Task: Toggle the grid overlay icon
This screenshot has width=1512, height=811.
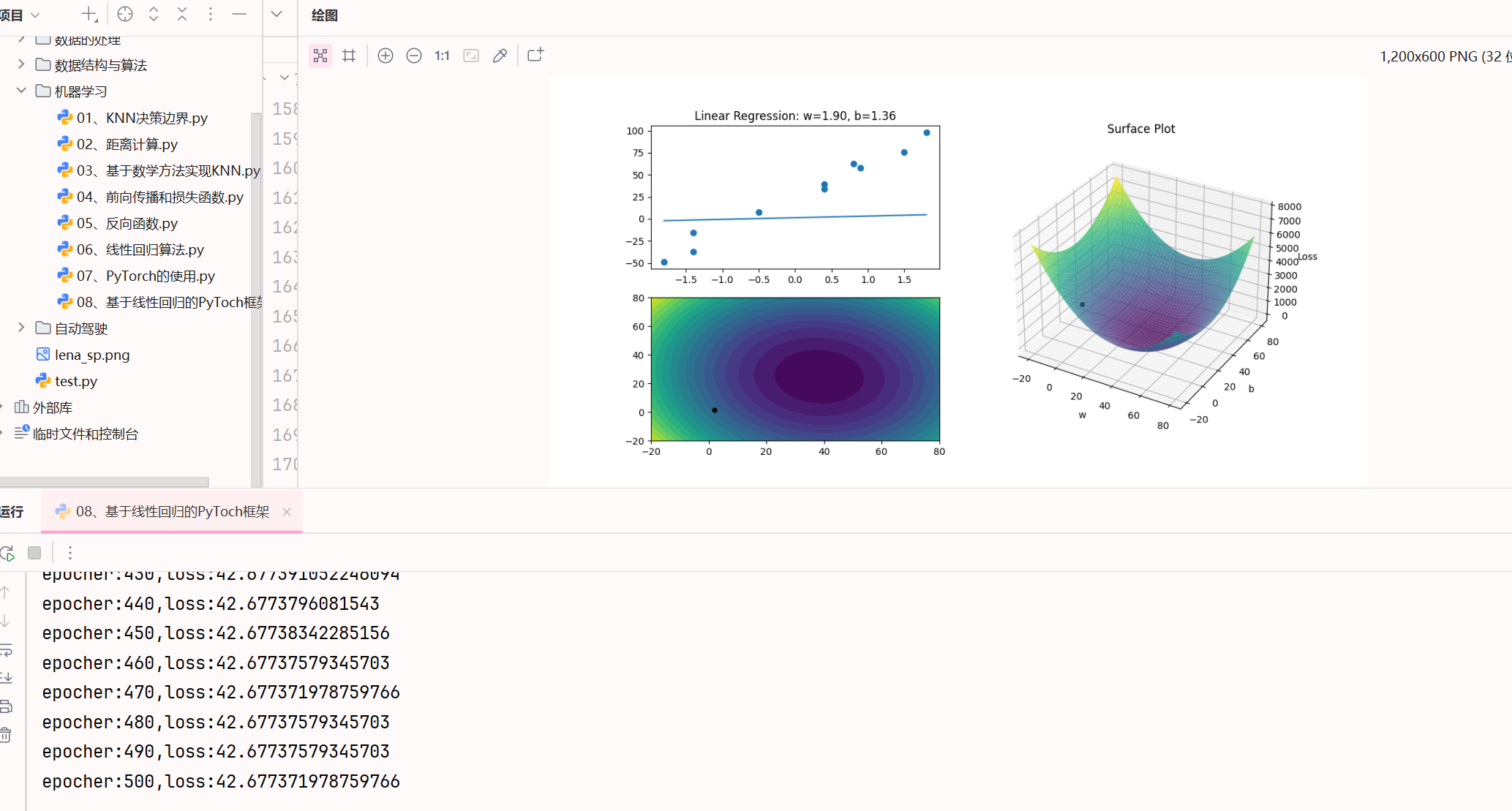Action: (x=349, y=56)
